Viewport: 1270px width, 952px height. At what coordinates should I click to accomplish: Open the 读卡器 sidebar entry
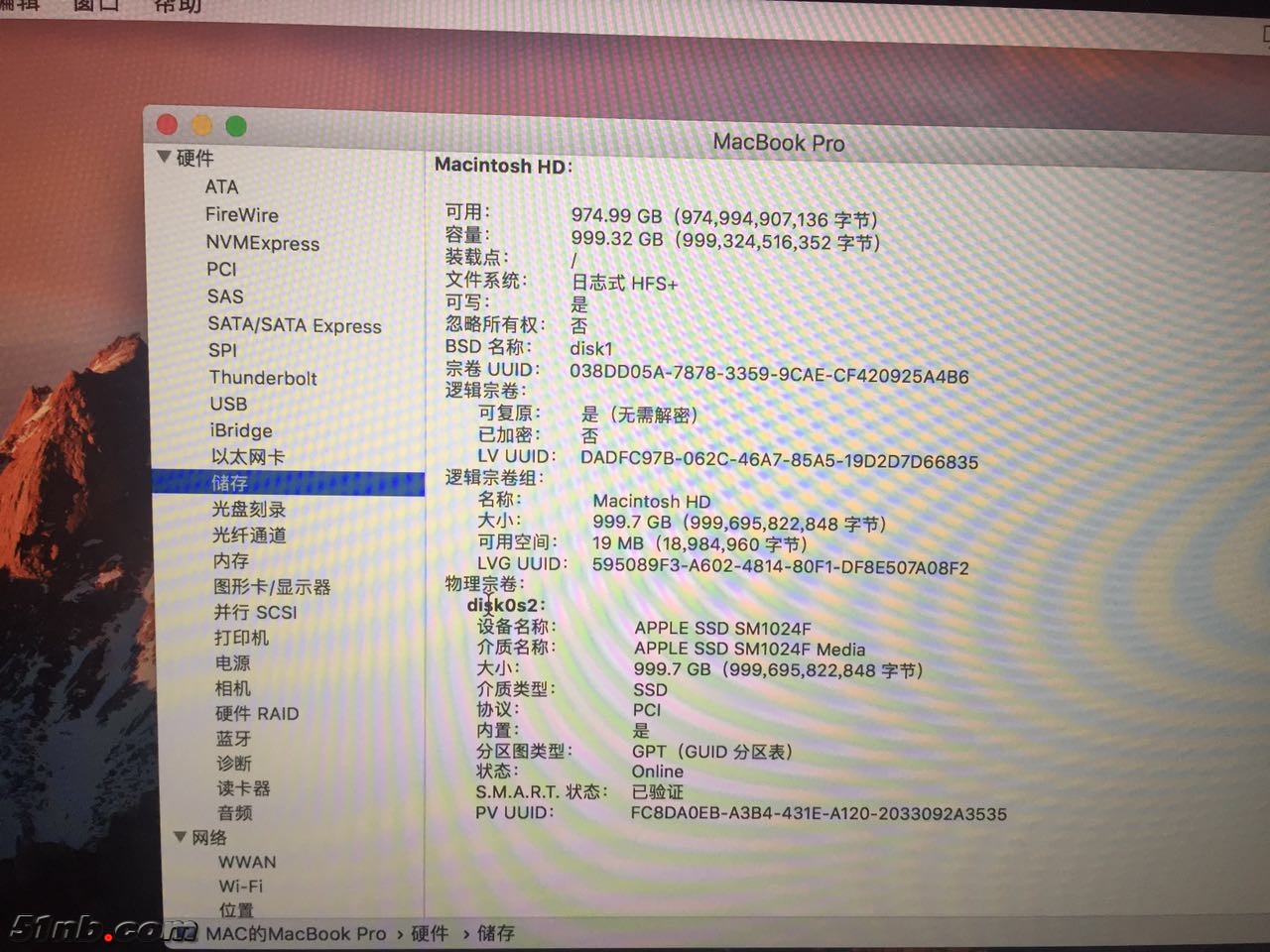pos(244,787)
